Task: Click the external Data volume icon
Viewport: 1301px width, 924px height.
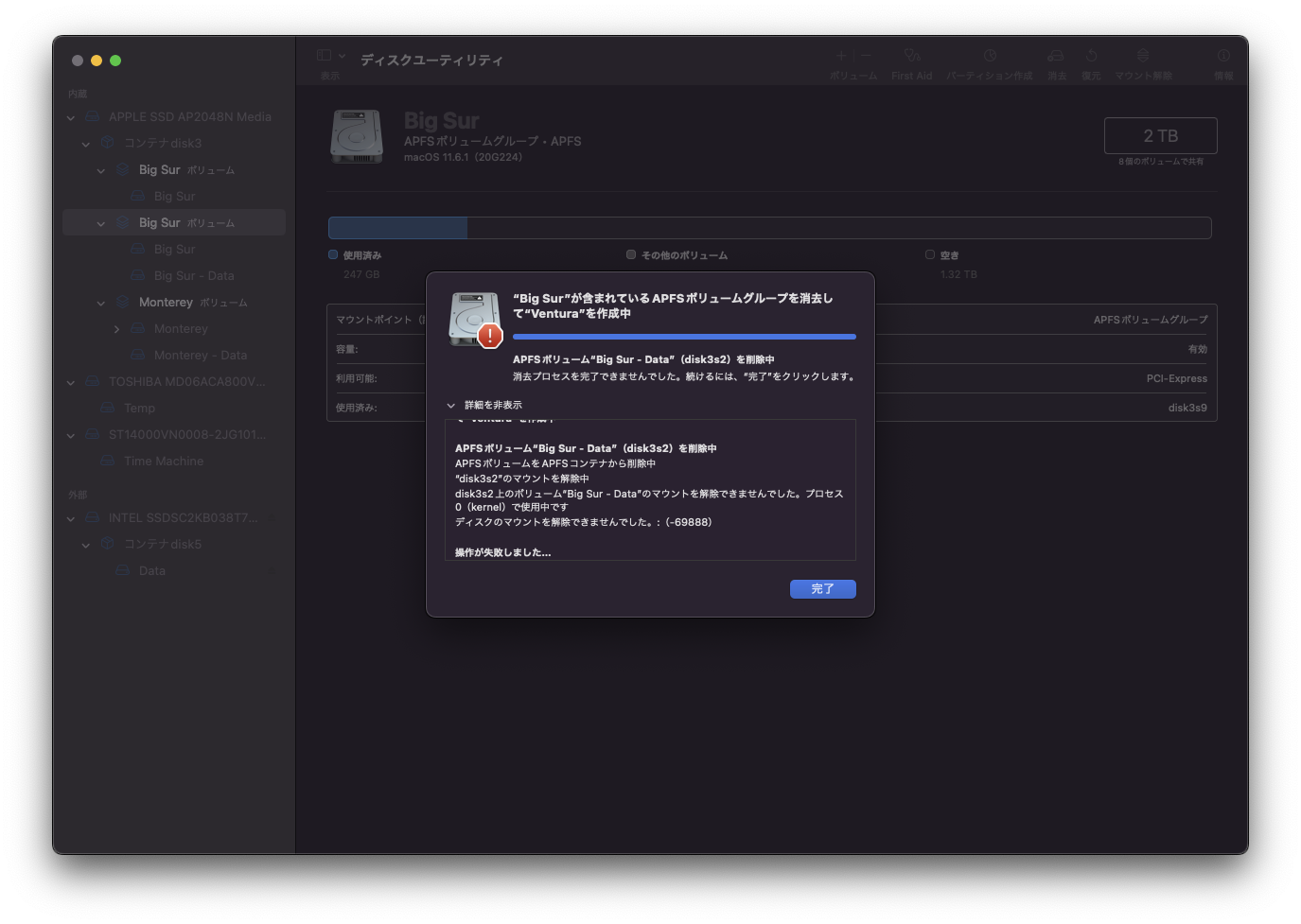Action: pyautogui.click(x=123, y=570)
